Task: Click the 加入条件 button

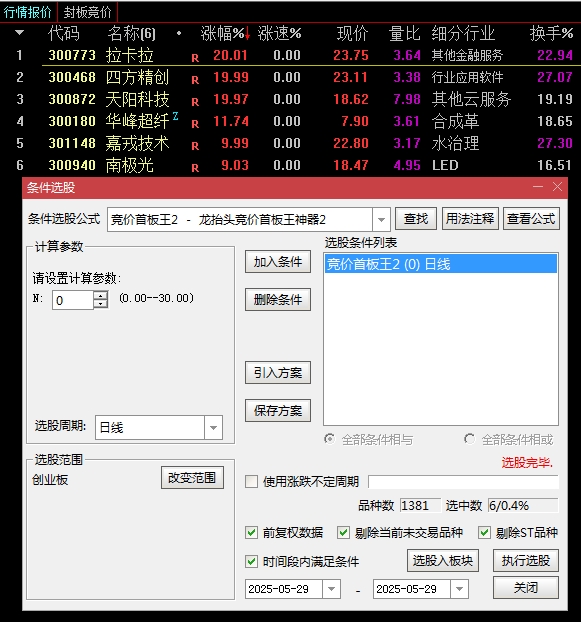Action: tap(278, 262)
